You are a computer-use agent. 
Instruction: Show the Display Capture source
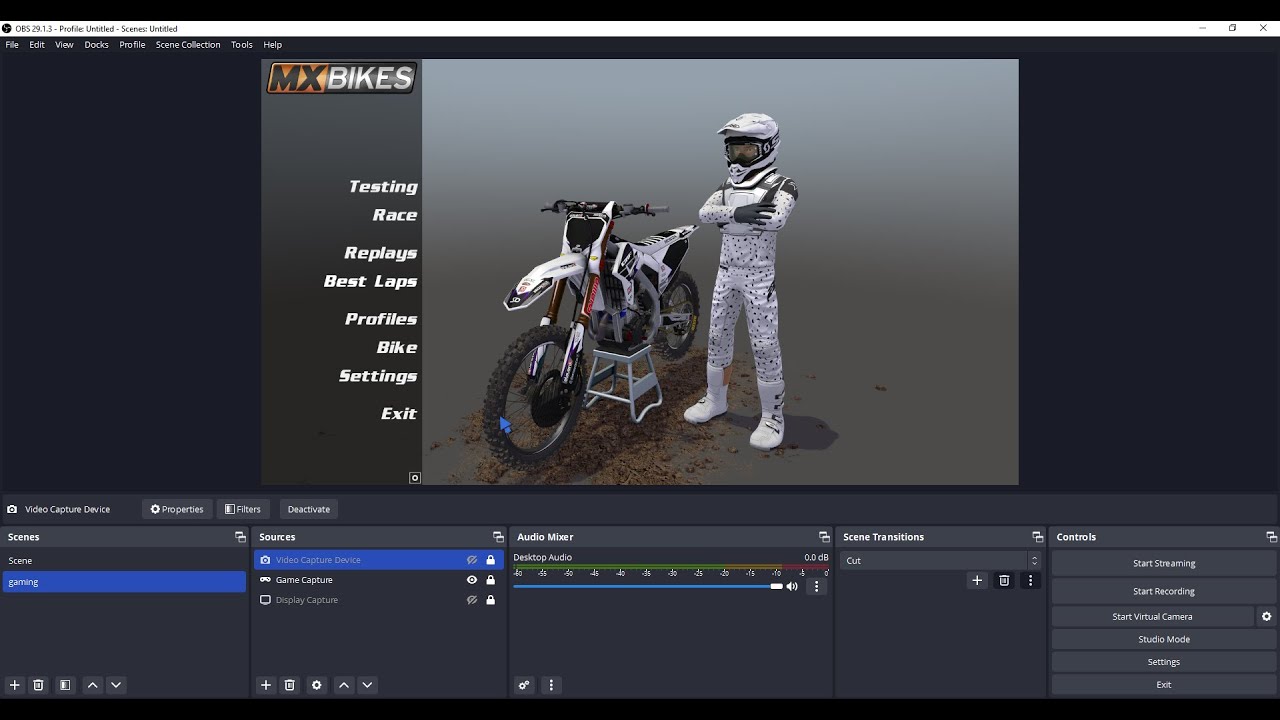(472, 600)
